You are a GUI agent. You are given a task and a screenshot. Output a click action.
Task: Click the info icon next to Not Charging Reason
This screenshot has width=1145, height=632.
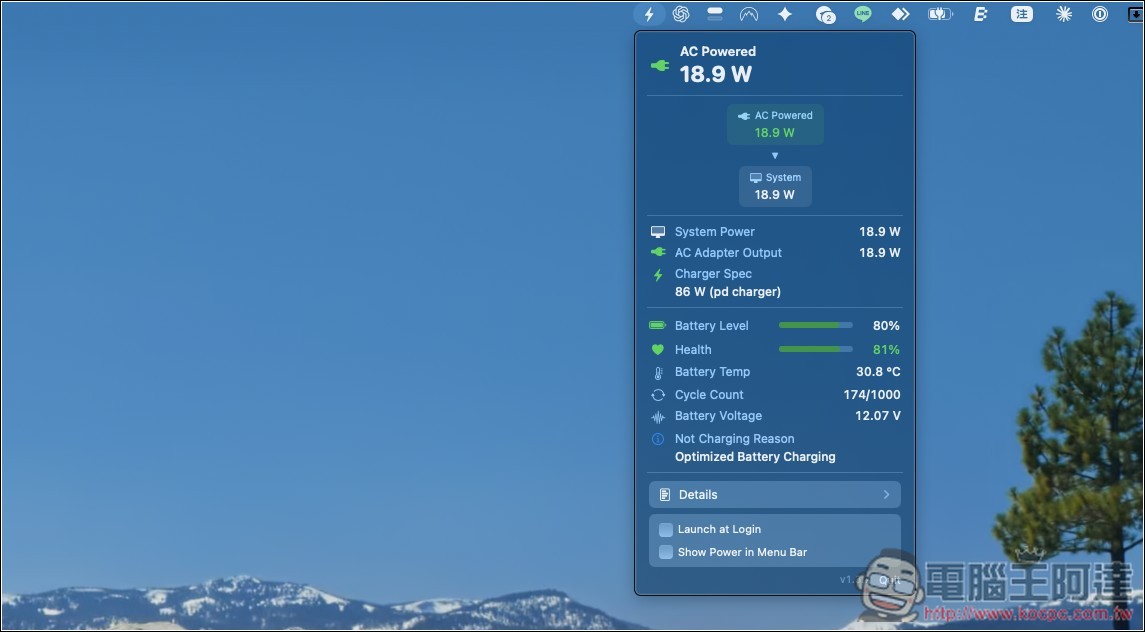point(658,439)
